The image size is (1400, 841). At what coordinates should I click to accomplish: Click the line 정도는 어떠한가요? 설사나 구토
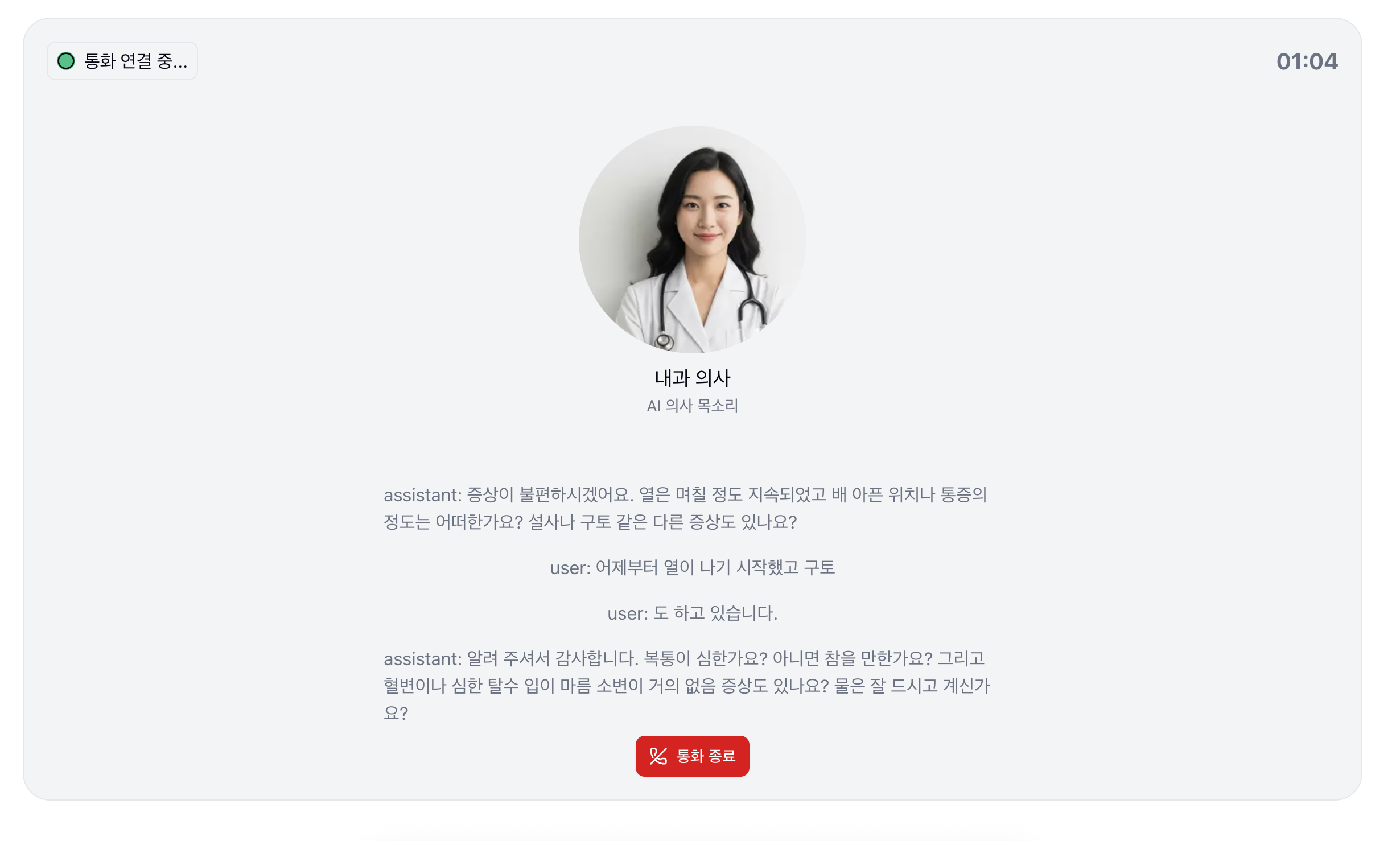[x=590, y=522]
